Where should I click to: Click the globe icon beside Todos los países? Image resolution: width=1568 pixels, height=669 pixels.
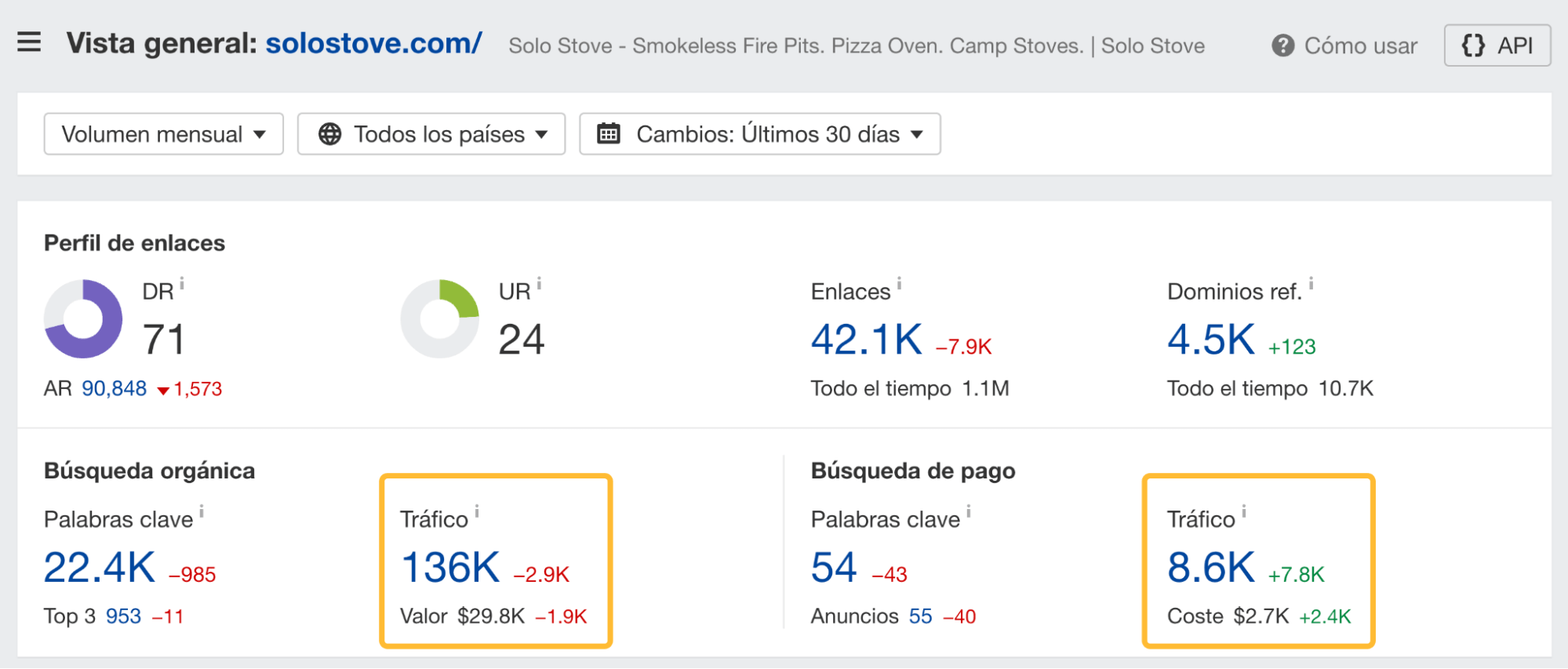(330, 133)
